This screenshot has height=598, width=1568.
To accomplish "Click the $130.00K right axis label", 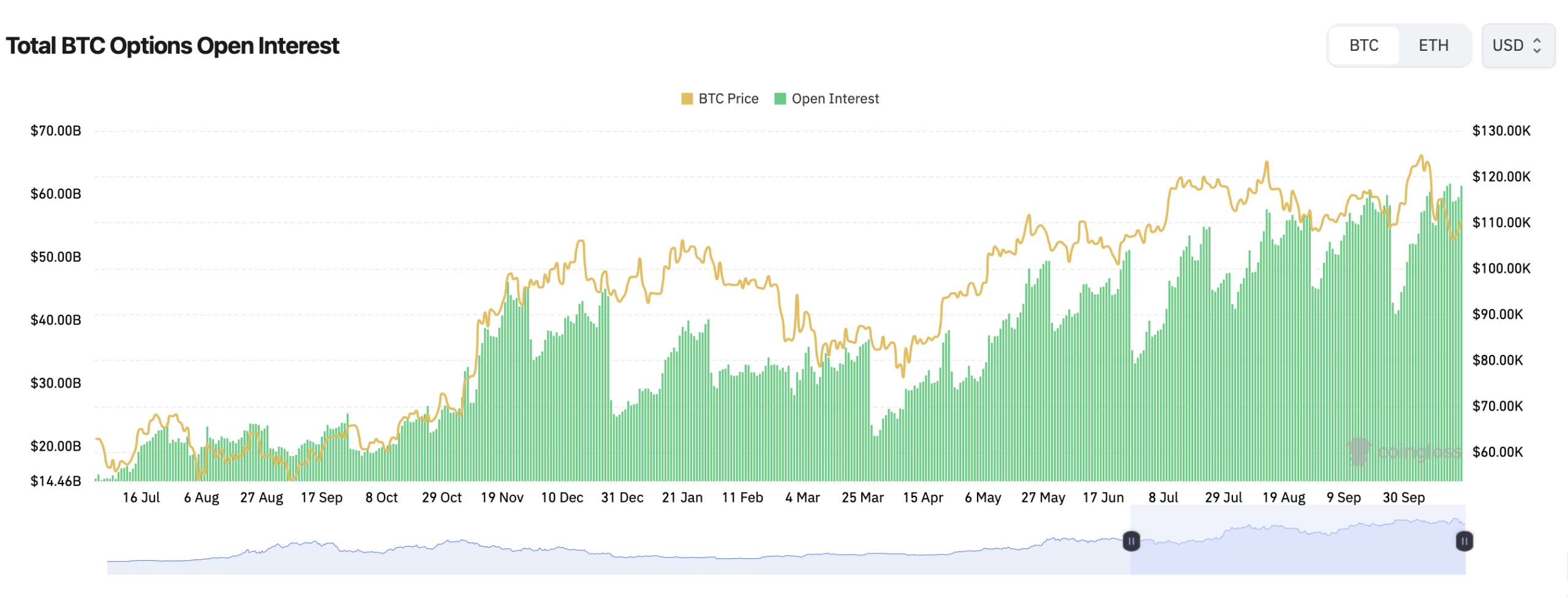I will (1501, 131).
